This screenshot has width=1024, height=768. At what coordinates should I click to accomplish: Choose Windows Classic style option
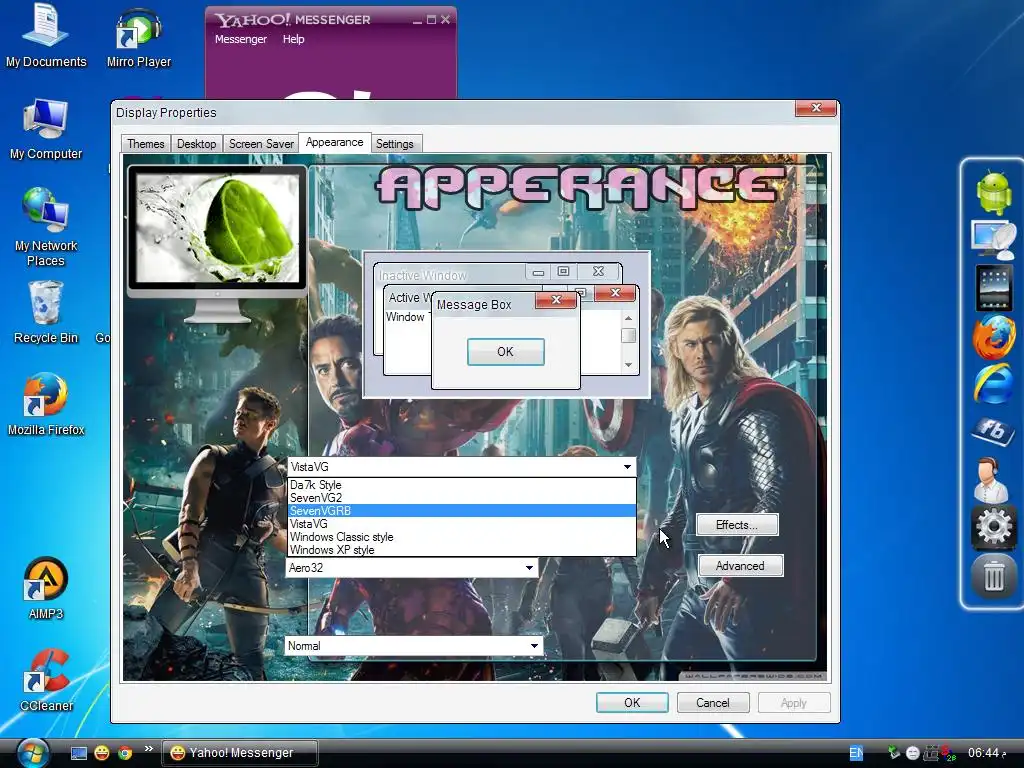(x=462, y=537)
